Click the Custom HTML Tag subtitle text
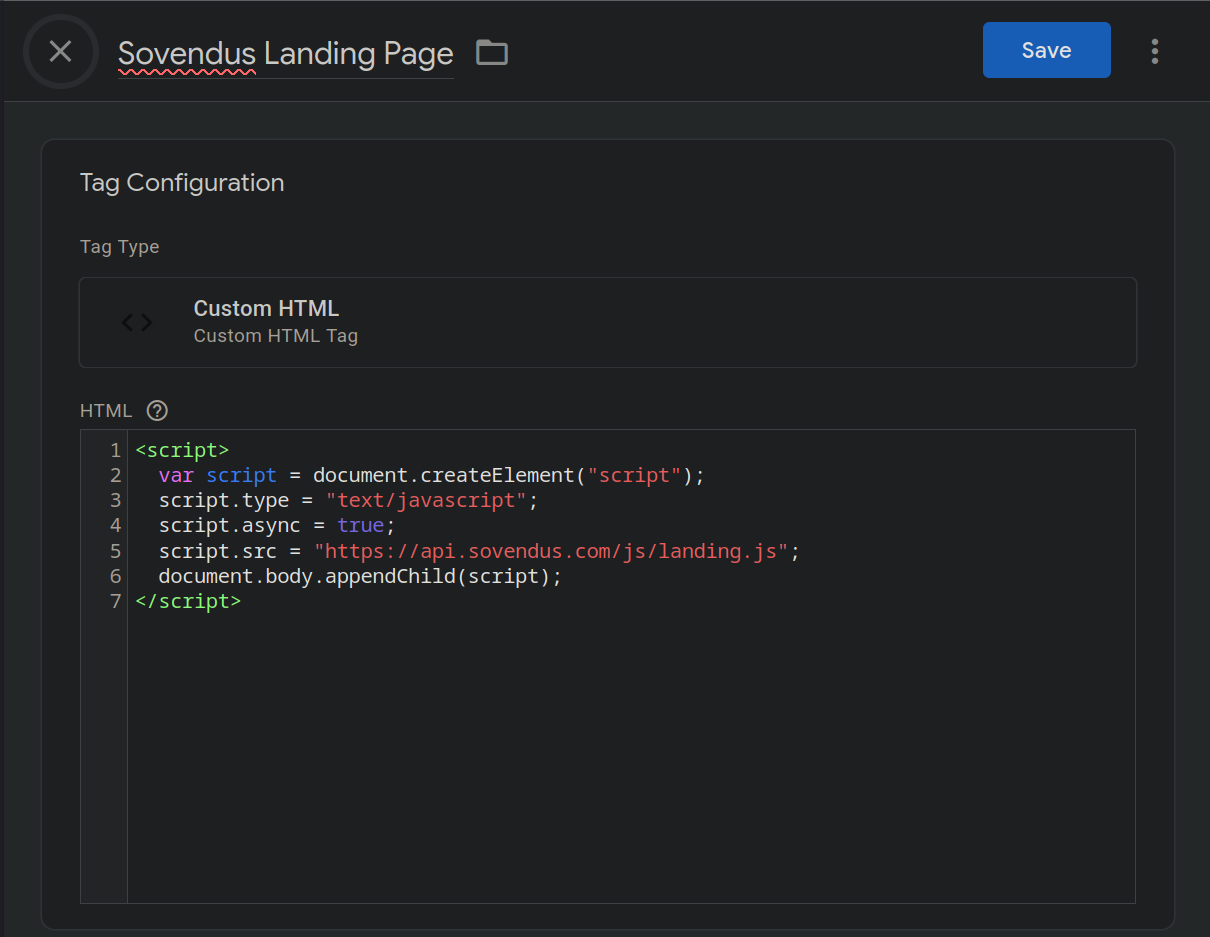 (276, 336)
